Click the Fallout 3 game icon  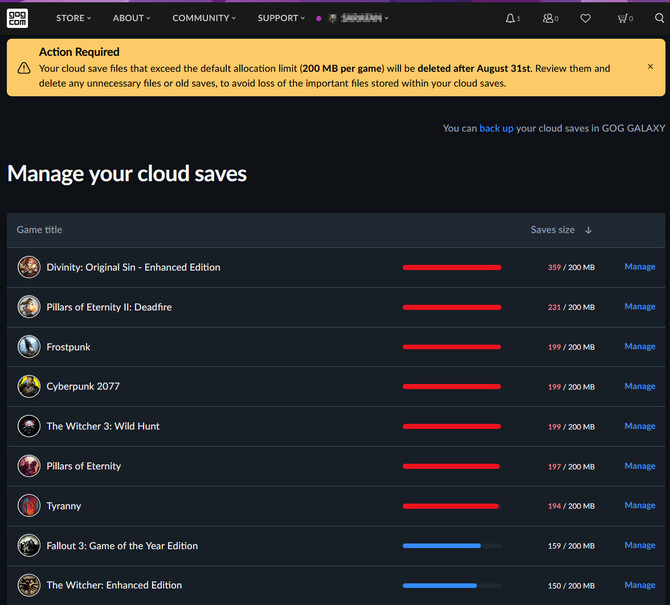coord(29,546)
